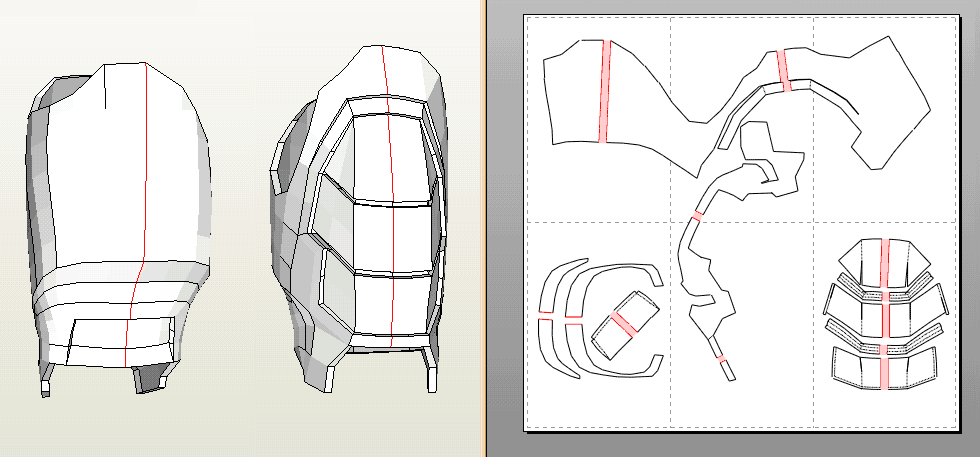Select the tilted rectangular piece inside the C-shaped arc
This screenshot has width=980, height=457.
(x=624, y=324)
